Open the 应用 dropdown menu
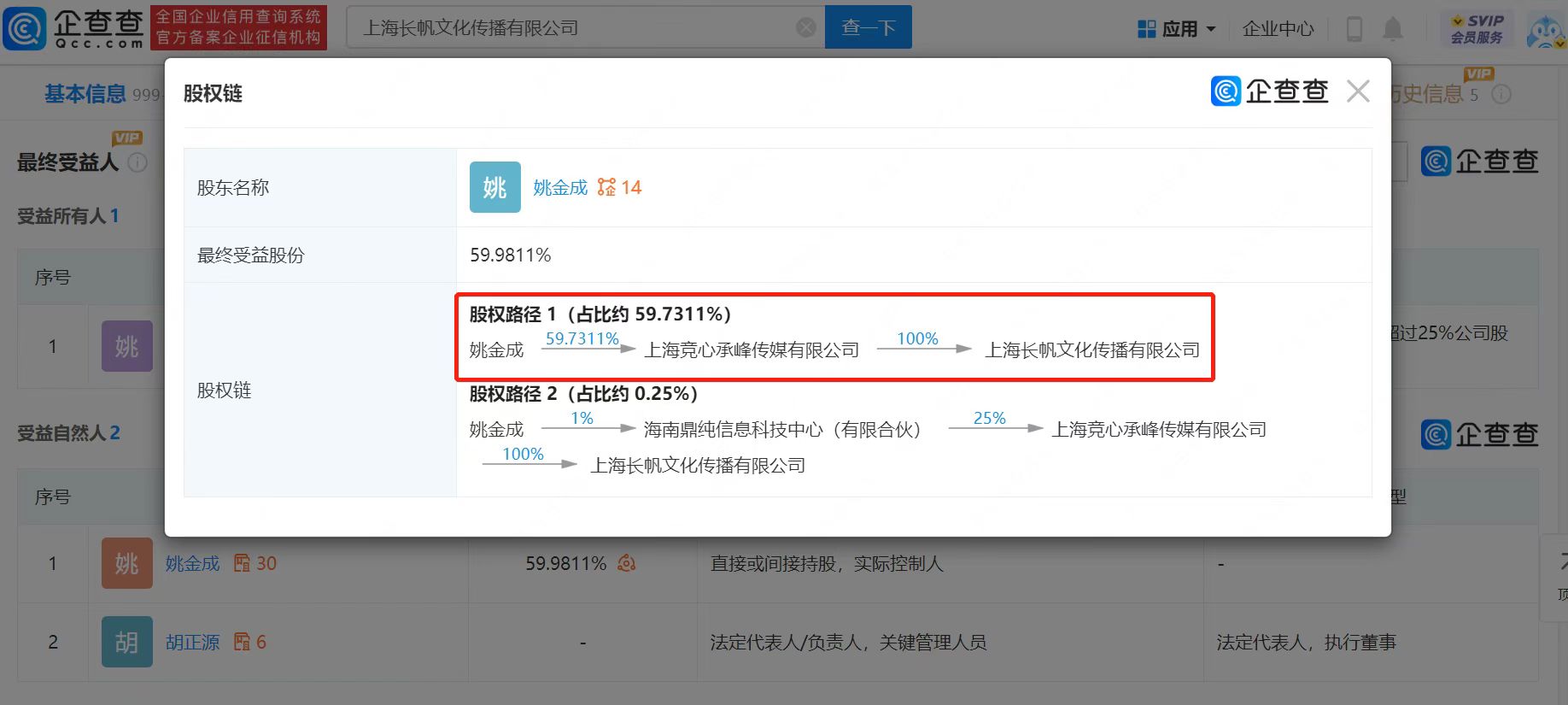Viewport: 1568px width, 705px height. pyautogui.click(x=1176, y=29)
